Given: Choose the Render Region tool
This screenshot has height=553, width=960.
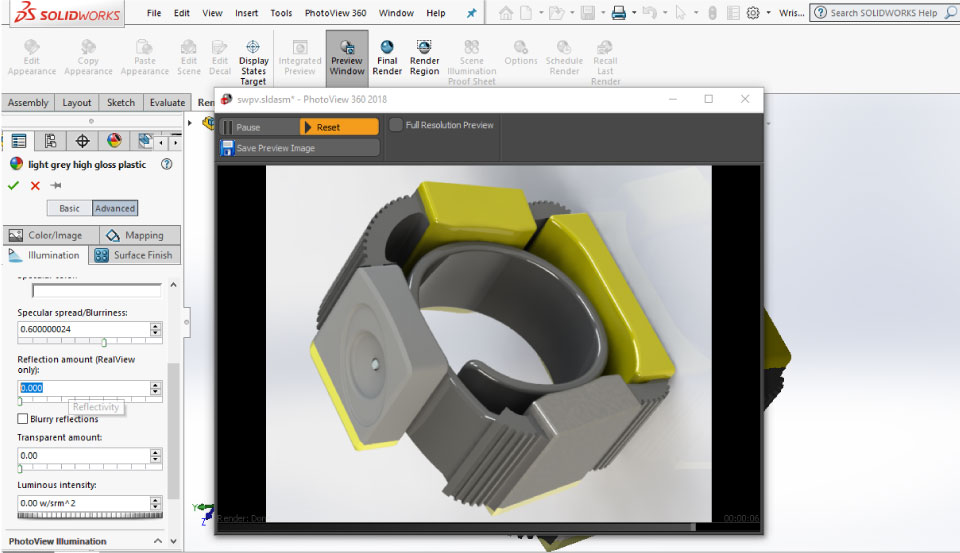Looking at the screenshot, I should coord(424,57).
